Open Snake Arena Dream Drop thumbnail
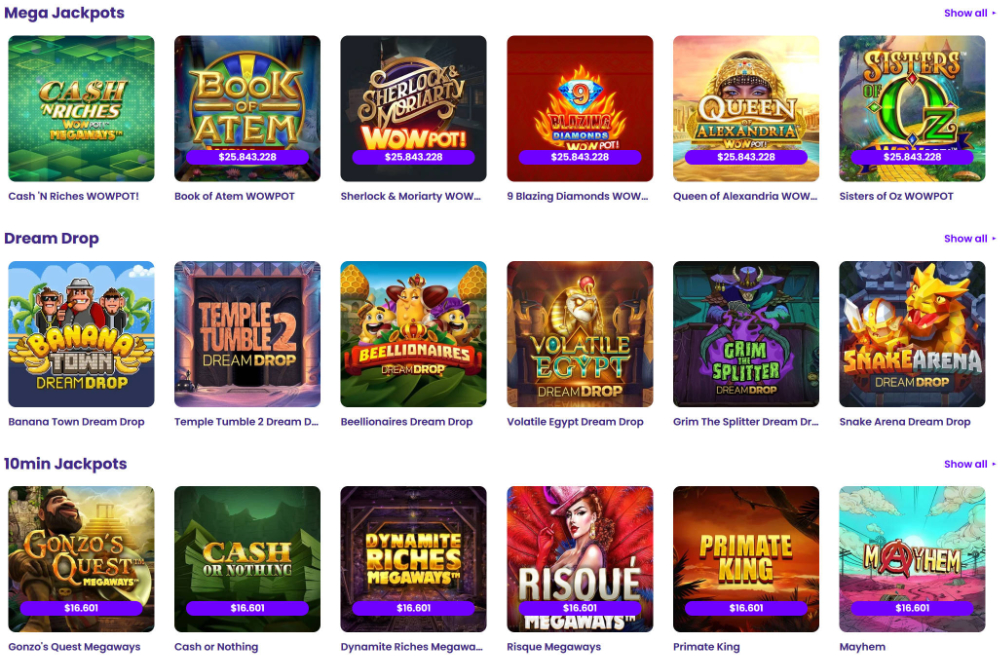The width and height of the screenshot is (1000, 661). click(912, 334)
